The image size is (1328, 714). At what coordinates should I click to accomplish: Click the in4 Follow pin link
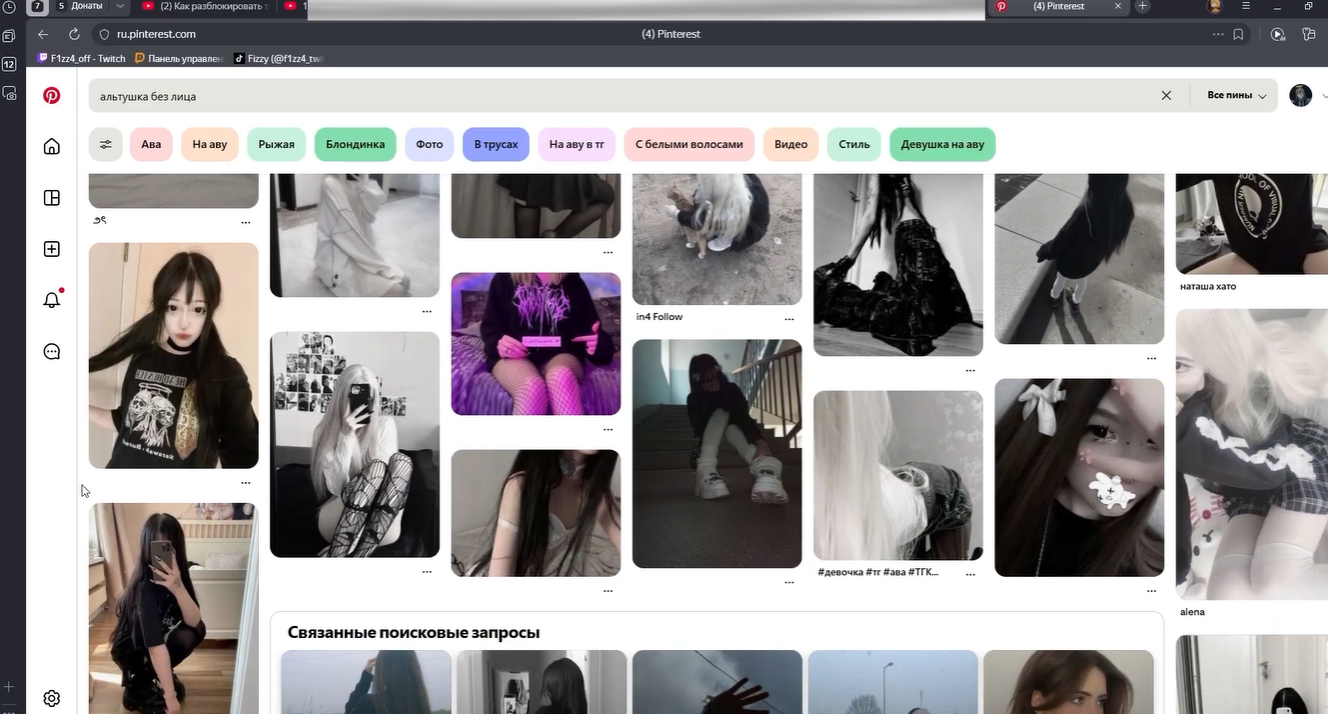pyautogui.click(x=658, y=316)
